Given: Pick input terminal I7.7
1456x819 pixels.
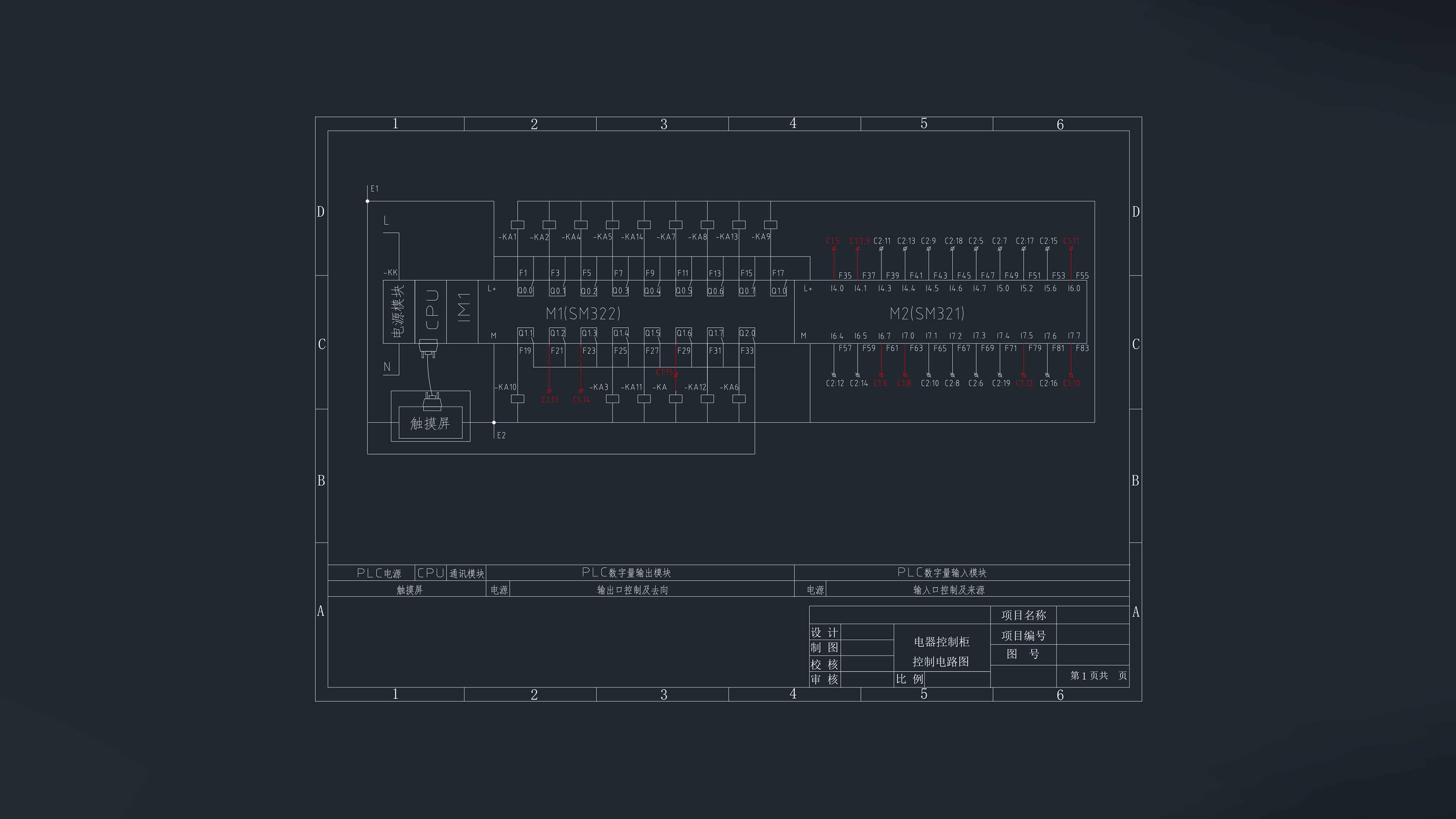Looking at the screenshot, I should (1074, 336).
